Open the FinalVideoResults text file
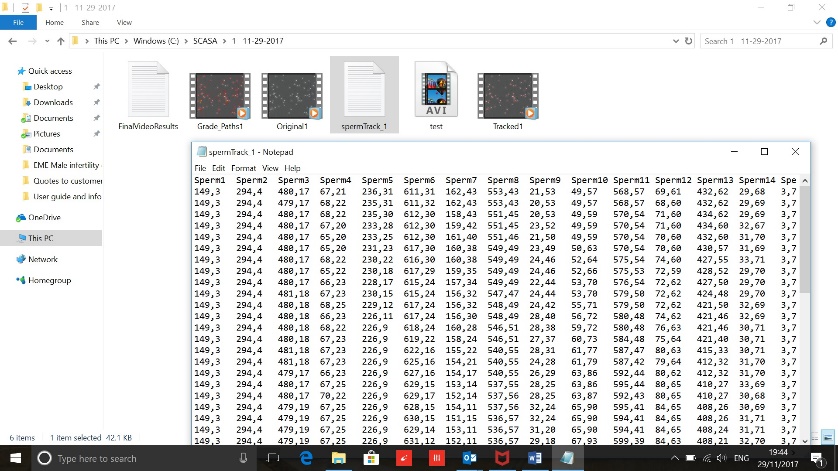838x471 pixels. click(148, 96)
